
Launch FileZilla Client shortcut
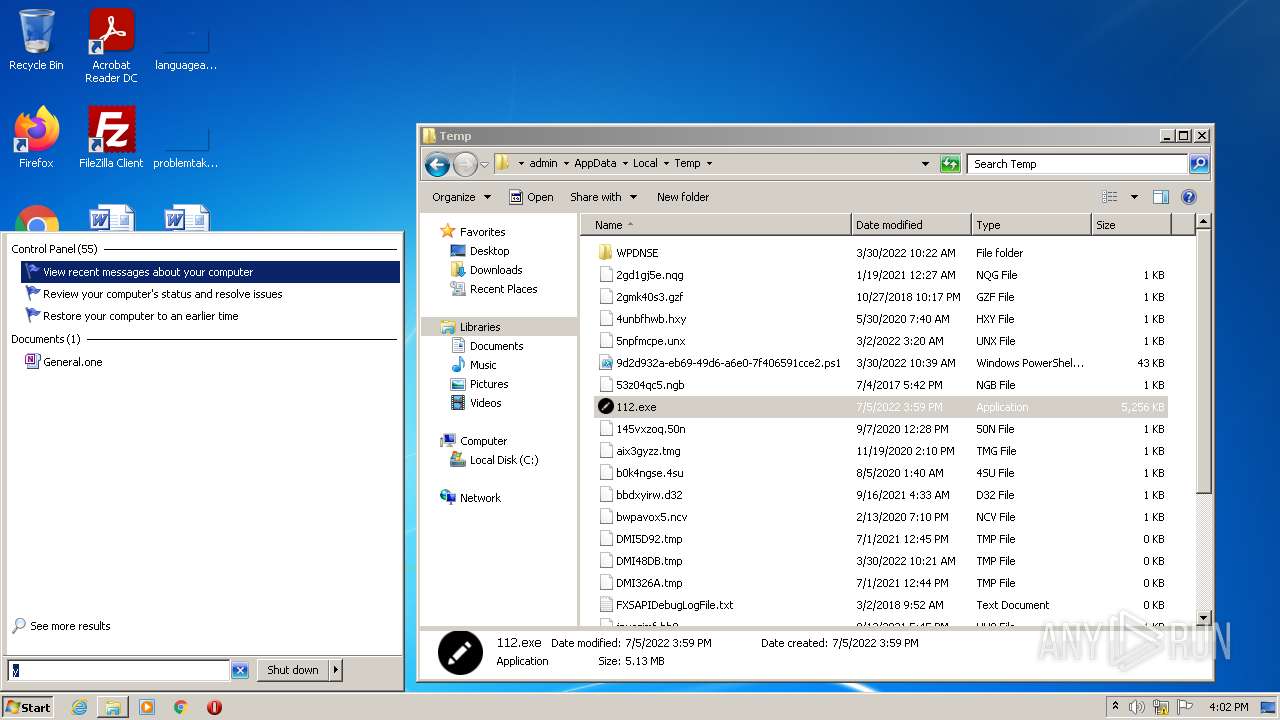(x=111, y=138)
